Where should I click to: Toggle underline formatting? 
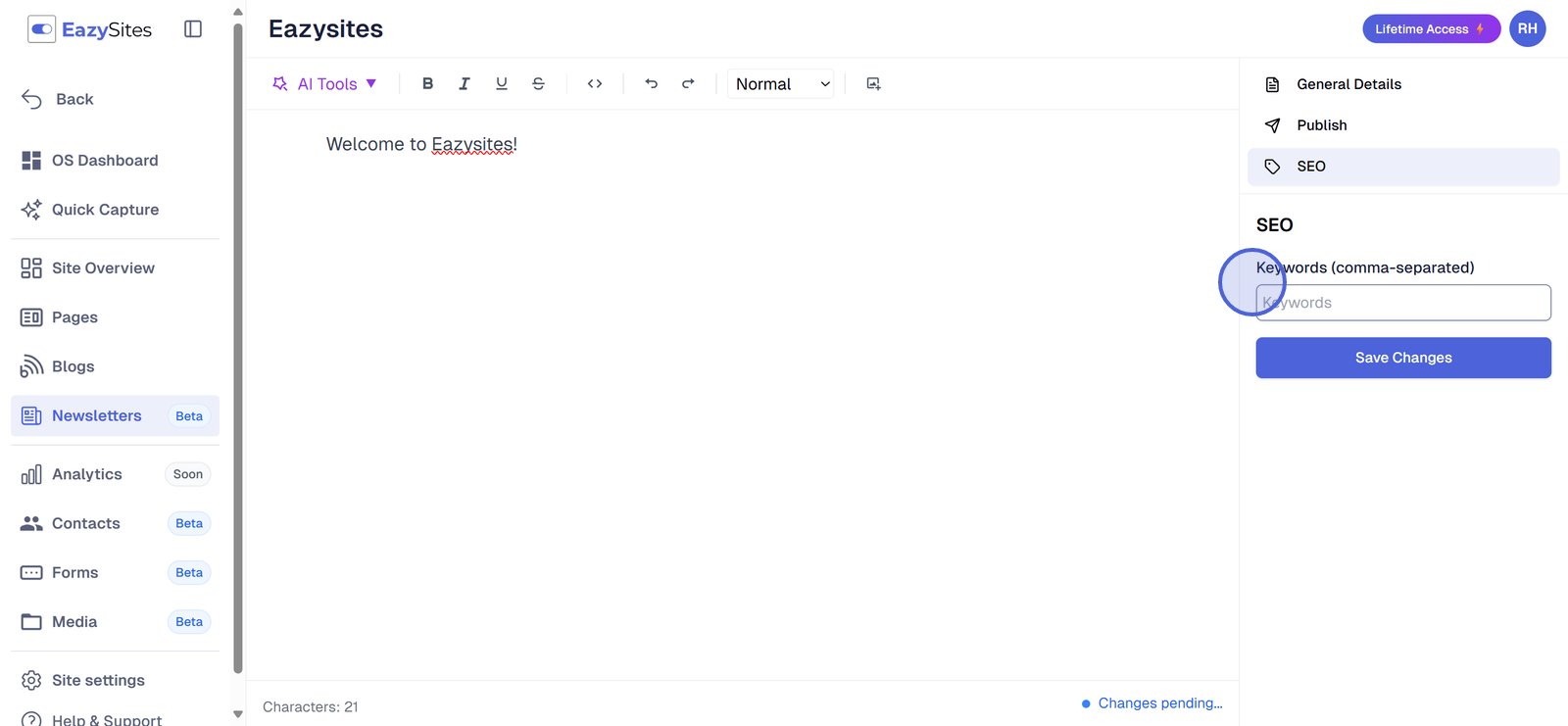502,84
